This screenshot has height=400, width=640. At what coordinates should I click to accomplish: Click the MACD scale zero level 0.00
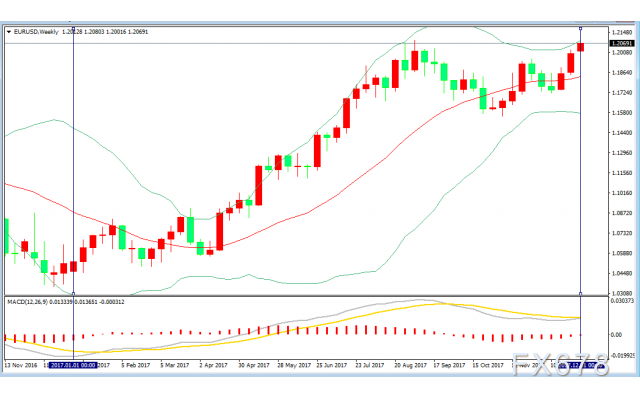point(616,335)
